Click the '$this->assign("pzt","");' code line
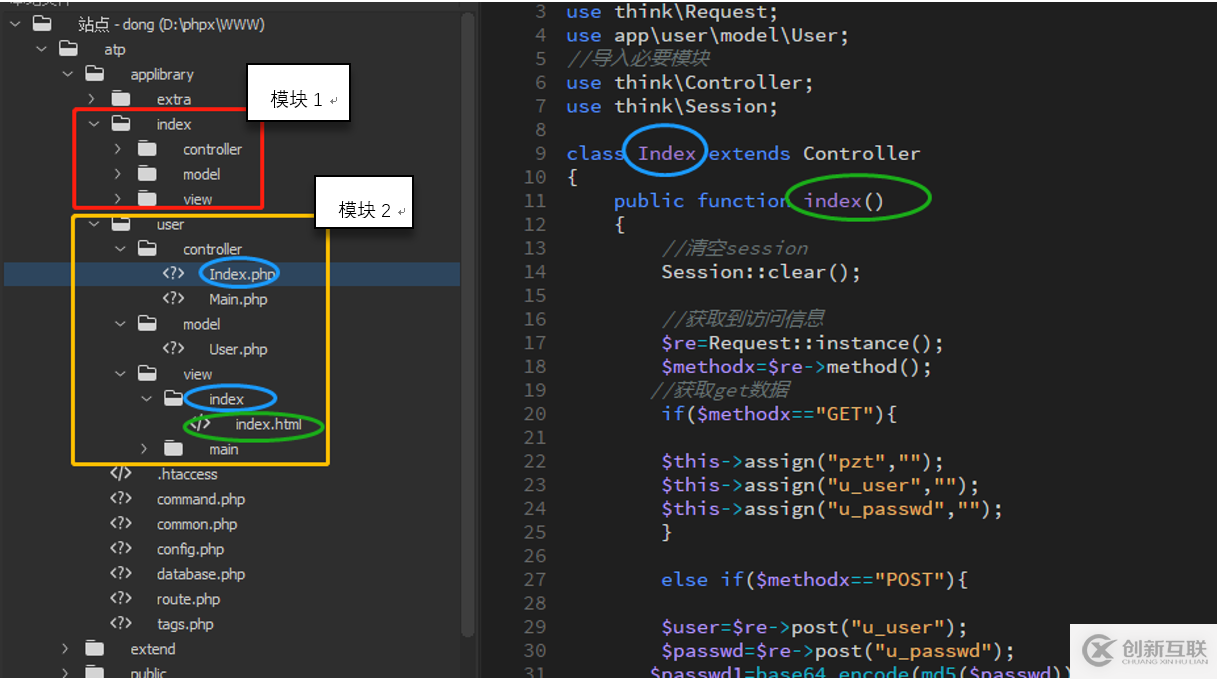 coord(802,461)
